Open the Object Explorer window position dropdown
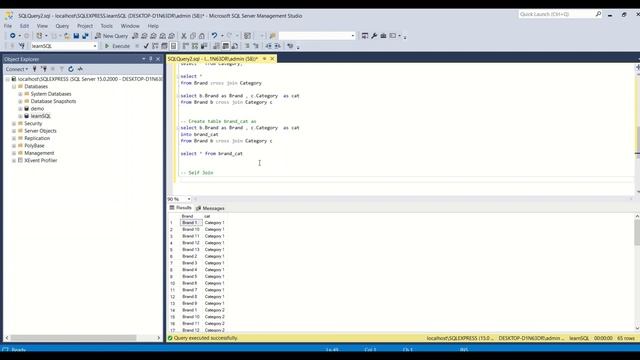This screenshot has height=360, width=640. (143, 59)
